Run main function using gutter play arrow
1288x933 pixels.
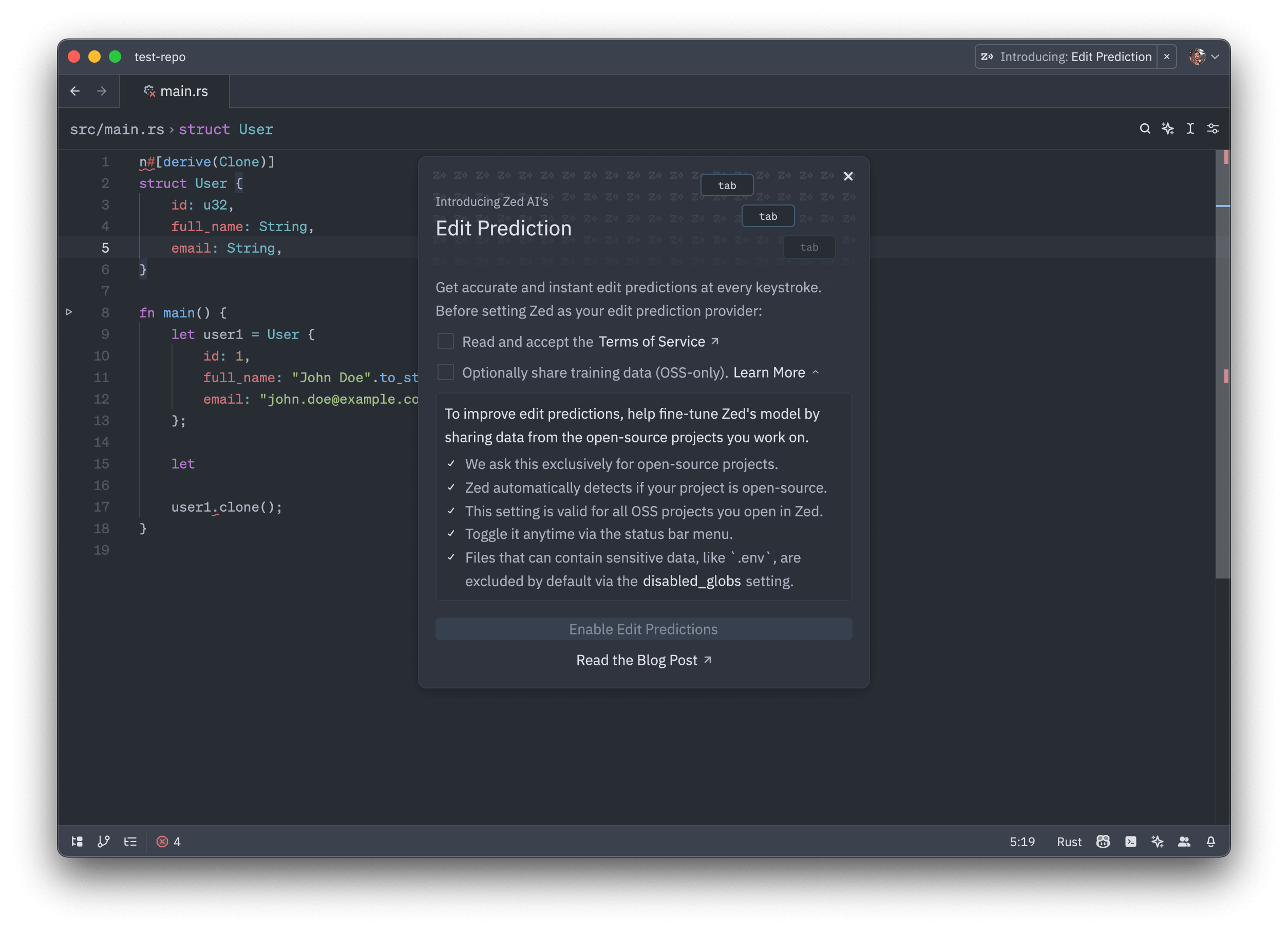[x=69, y=312]
